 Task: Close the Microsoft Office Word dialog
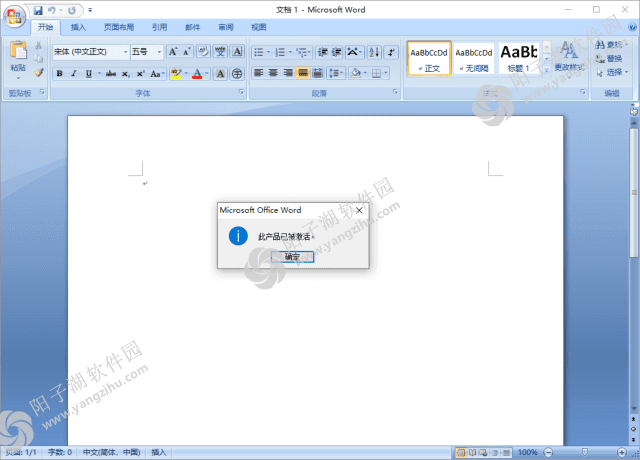tap(359, 210)
